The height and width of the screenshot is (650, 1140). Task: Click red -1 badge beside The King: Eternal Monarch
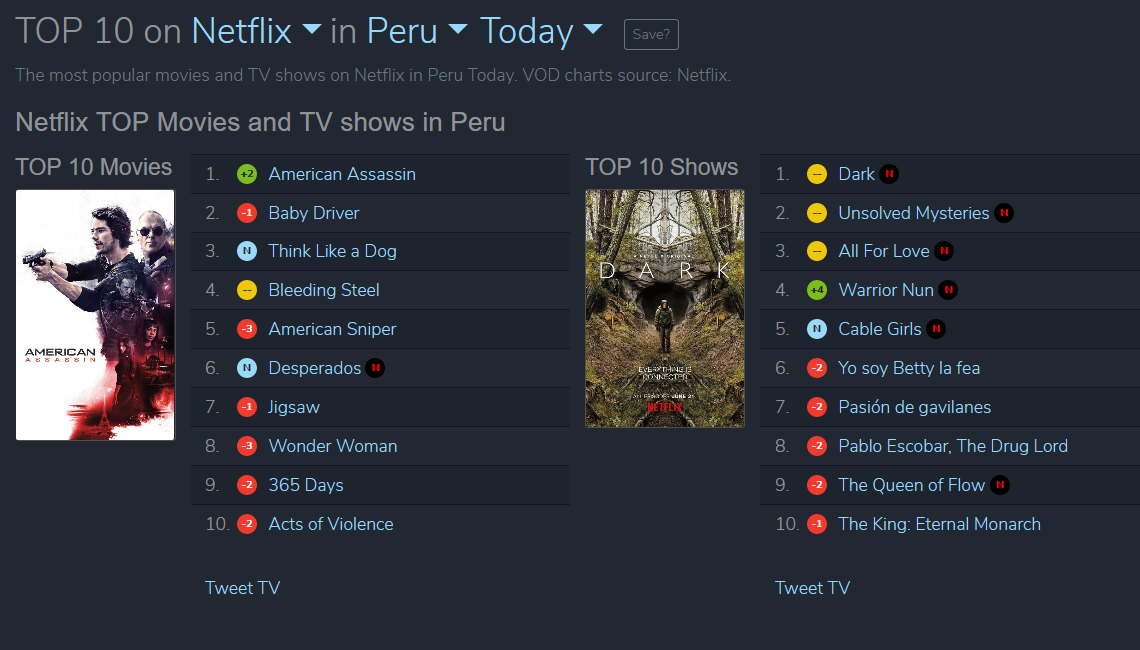(817, 523)
